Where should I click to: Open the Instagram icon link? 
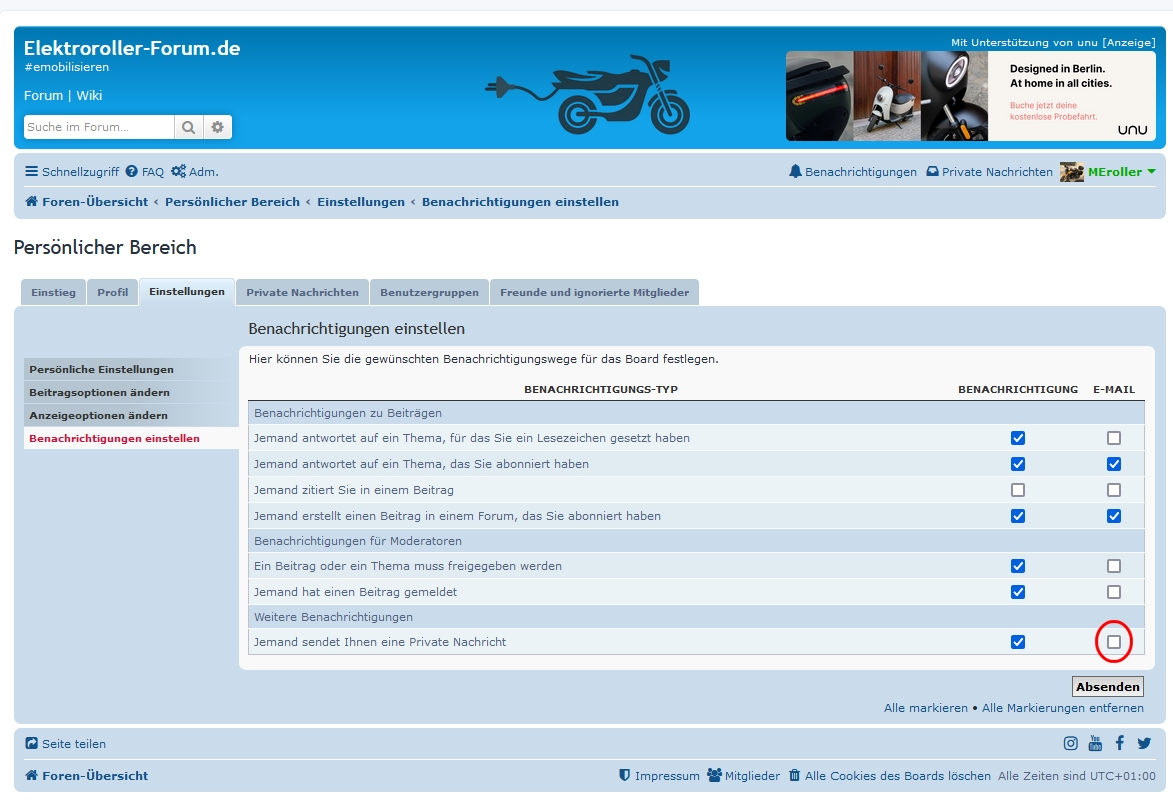click(x=1070, y=743)
